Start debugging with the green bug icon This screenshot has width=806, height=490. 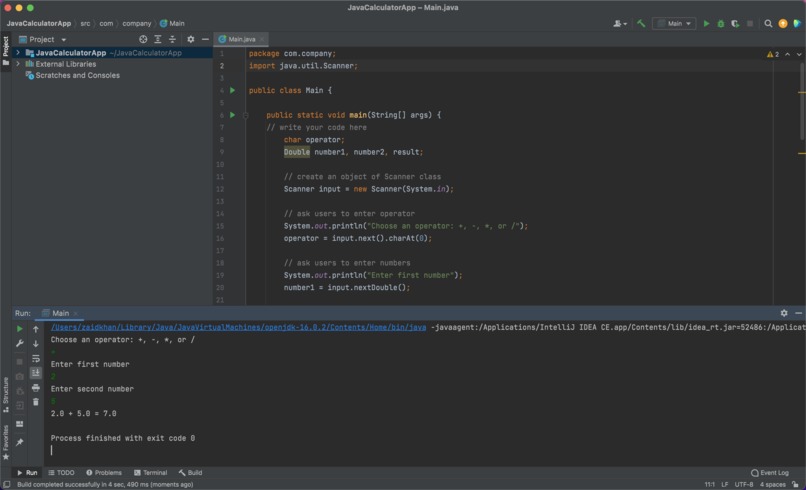tap(721, 23)
